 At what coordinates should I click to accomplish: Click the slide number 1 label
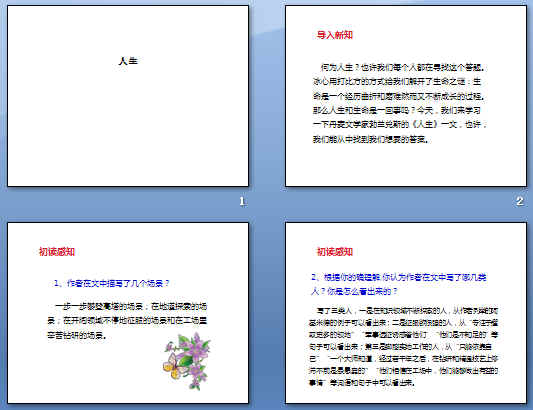243,201
